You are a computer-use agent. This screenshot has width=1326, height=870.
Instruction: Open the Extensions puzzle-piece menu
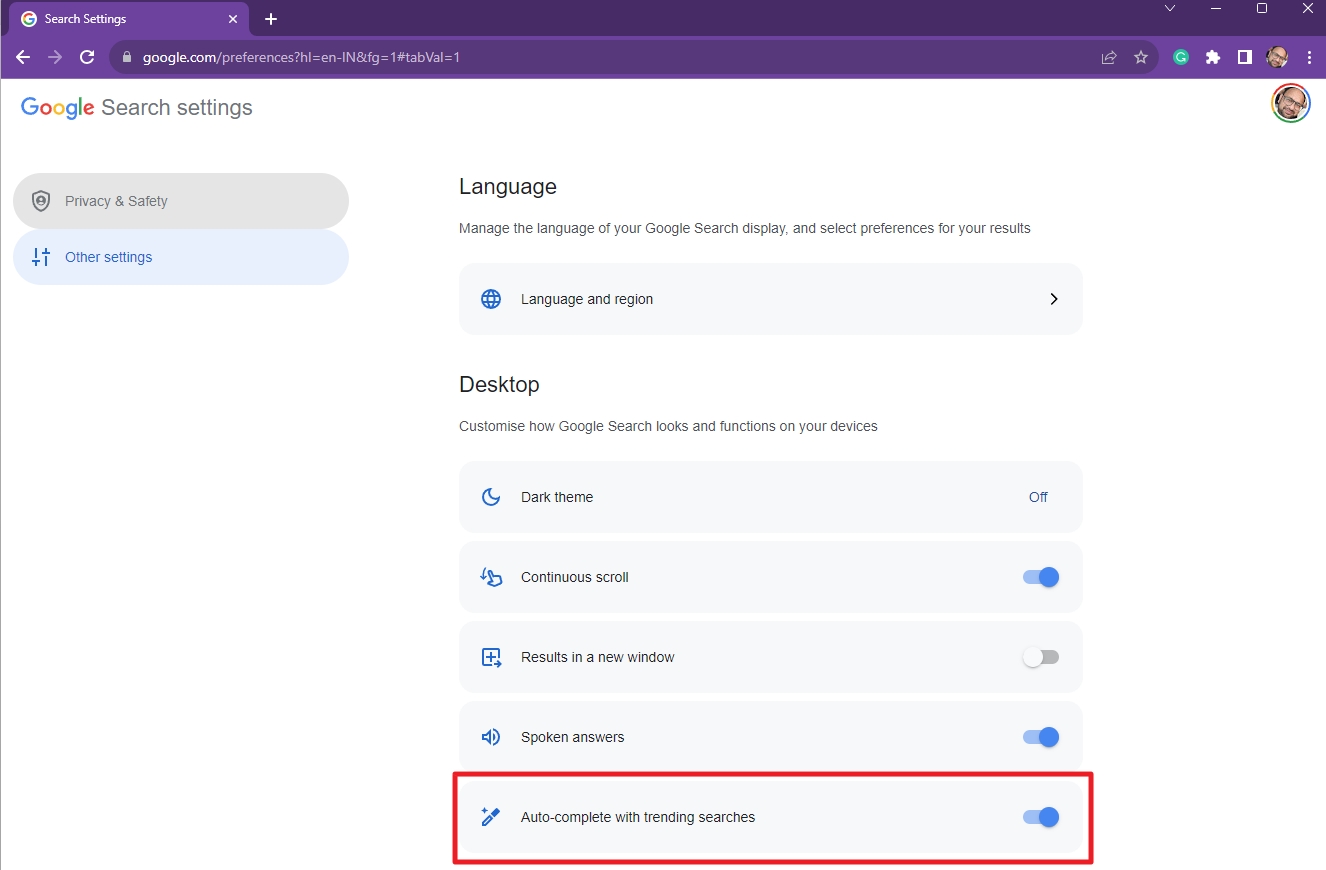[x=1213, y=57]
